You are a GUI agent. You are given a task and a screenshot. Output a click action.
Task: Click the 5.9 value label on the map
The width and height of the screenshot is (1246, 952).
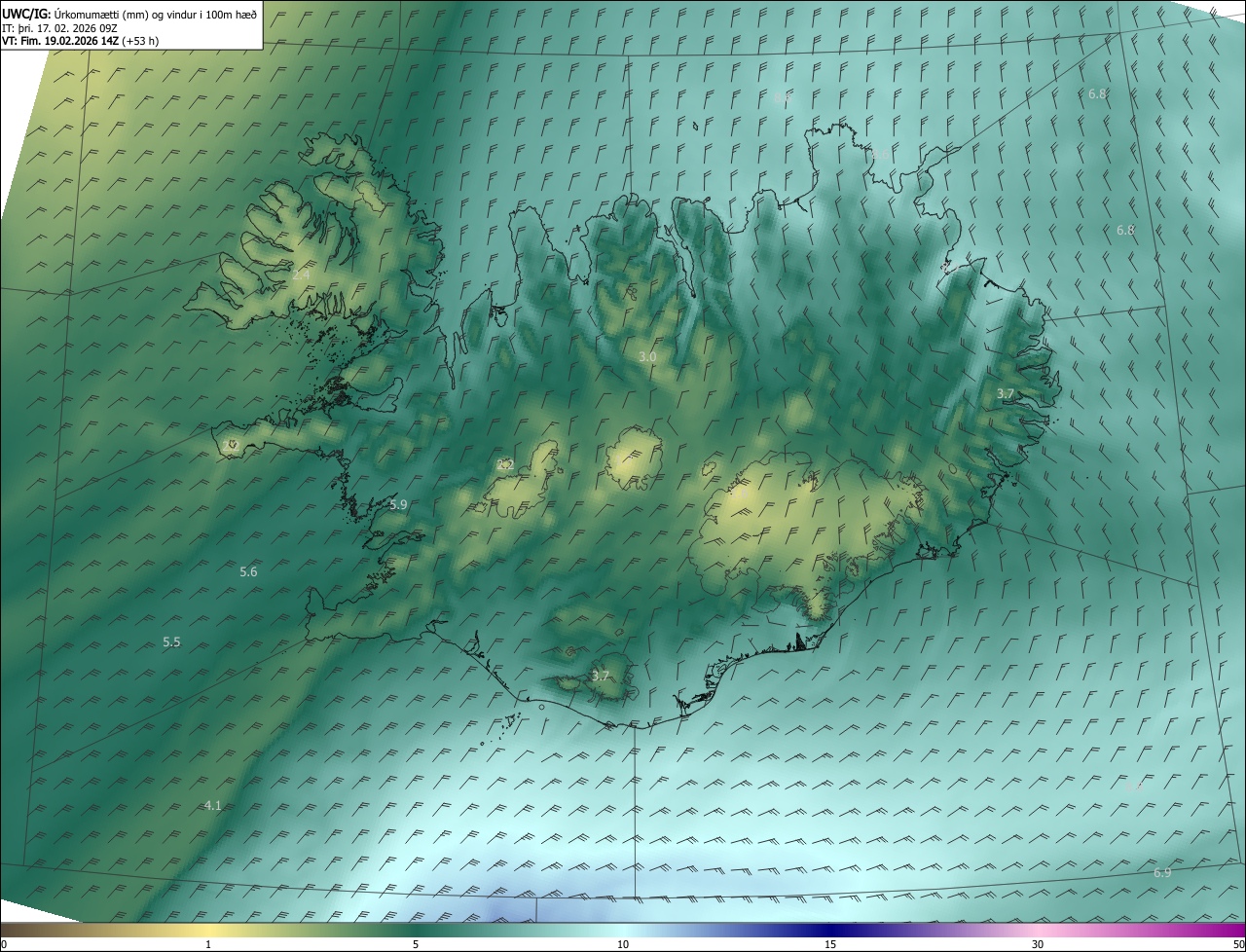(x=398, y=505)
